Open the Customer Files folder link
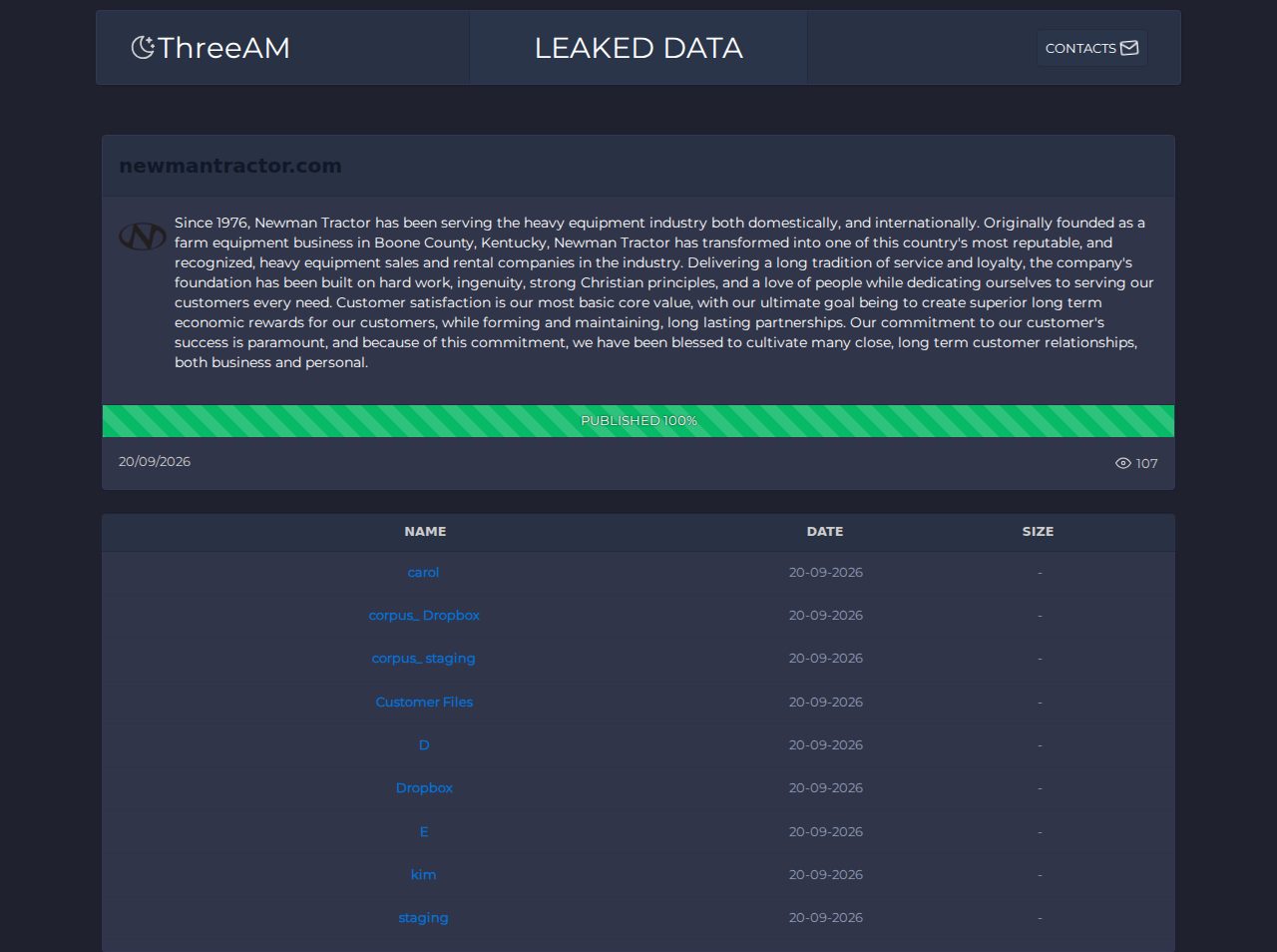The height and width of the screenshot is (952, 1277). pyautogui.click(x=424, y=703)
